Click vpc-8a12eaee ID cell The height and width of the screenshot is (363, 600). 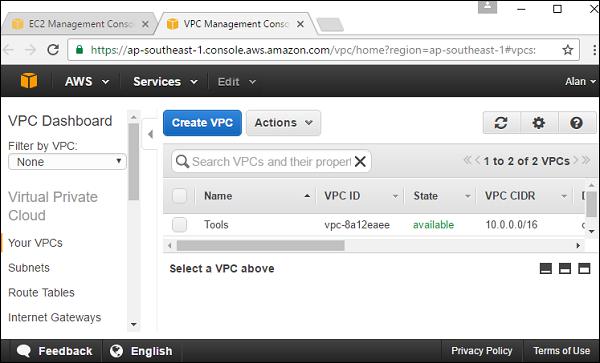357,225
